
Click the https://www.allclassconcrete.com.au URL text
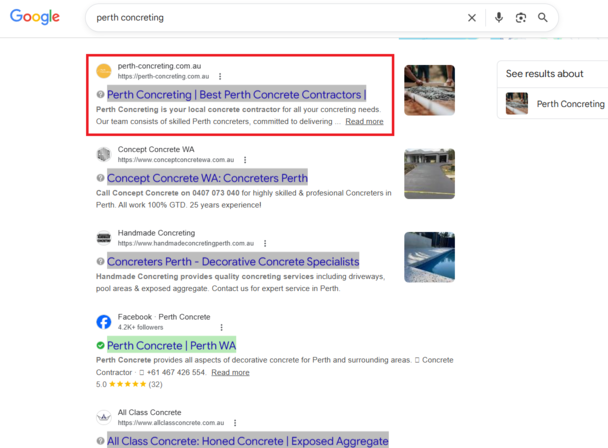171,423
